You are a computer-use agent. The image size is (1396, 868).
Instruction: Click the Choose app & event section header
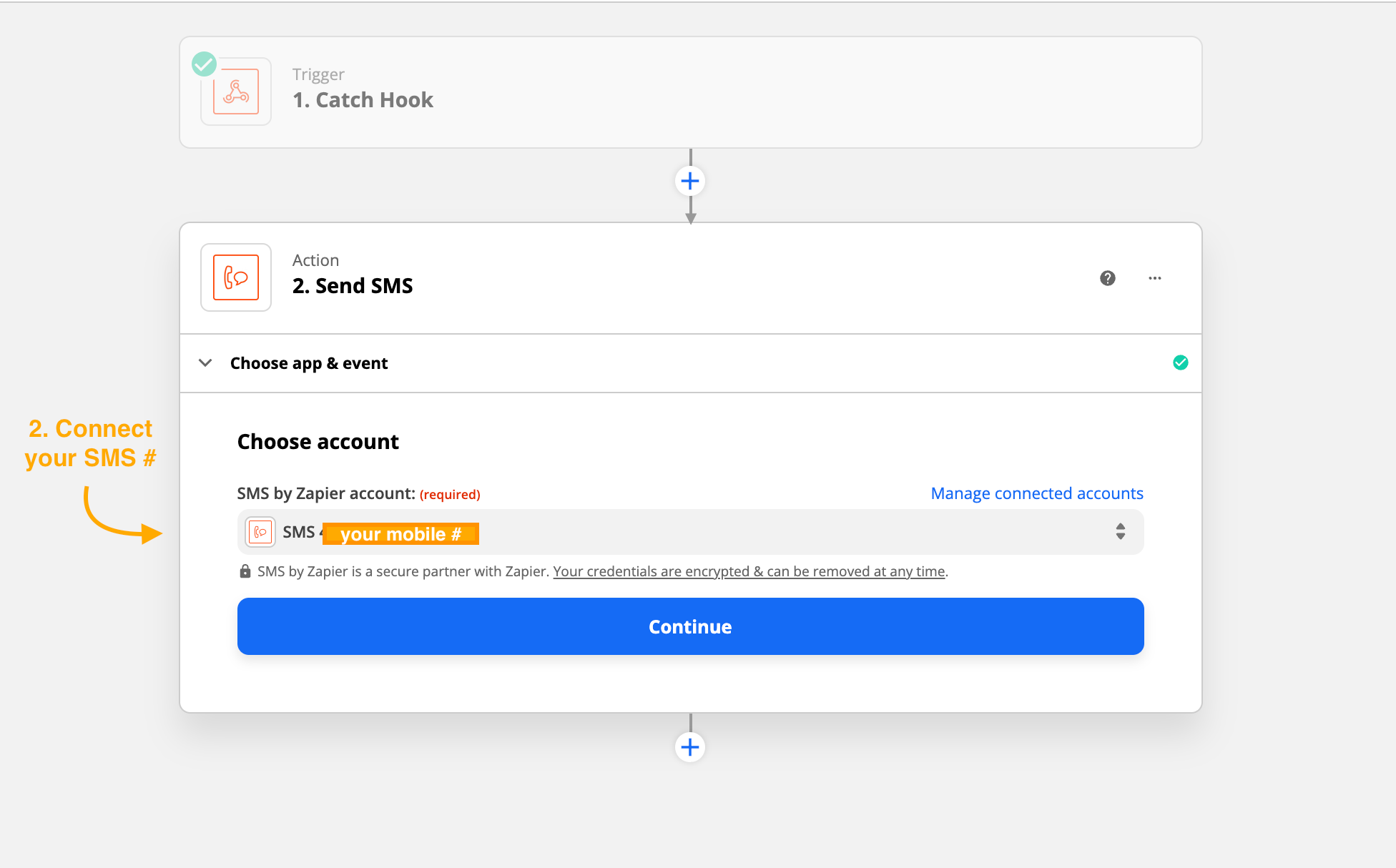[x=309, y=363]
